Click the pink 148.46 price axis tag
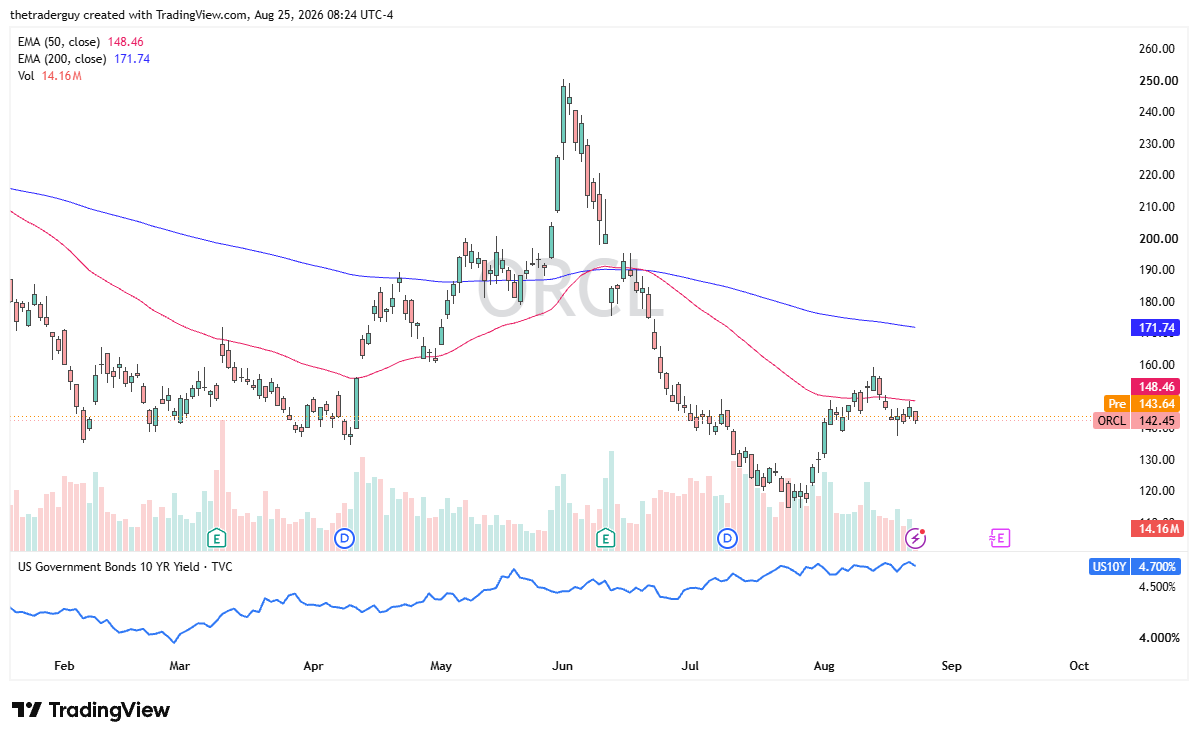 click(1155, 386)
